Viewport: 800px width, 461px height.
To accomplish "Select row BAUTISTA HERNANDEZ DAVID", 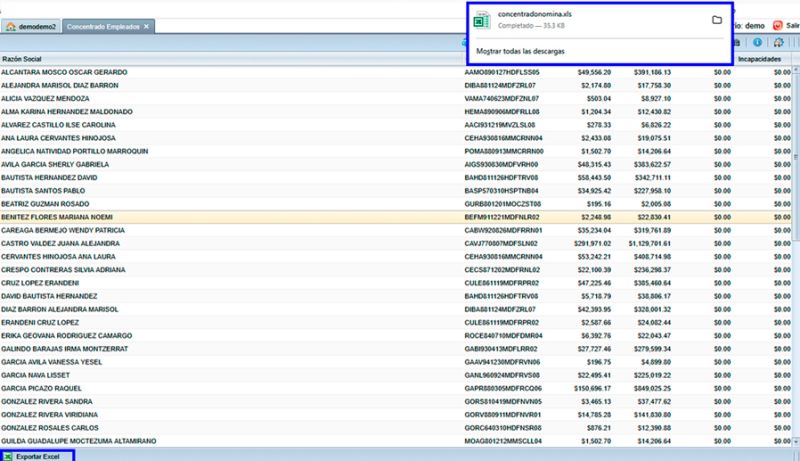I will 396,178.
